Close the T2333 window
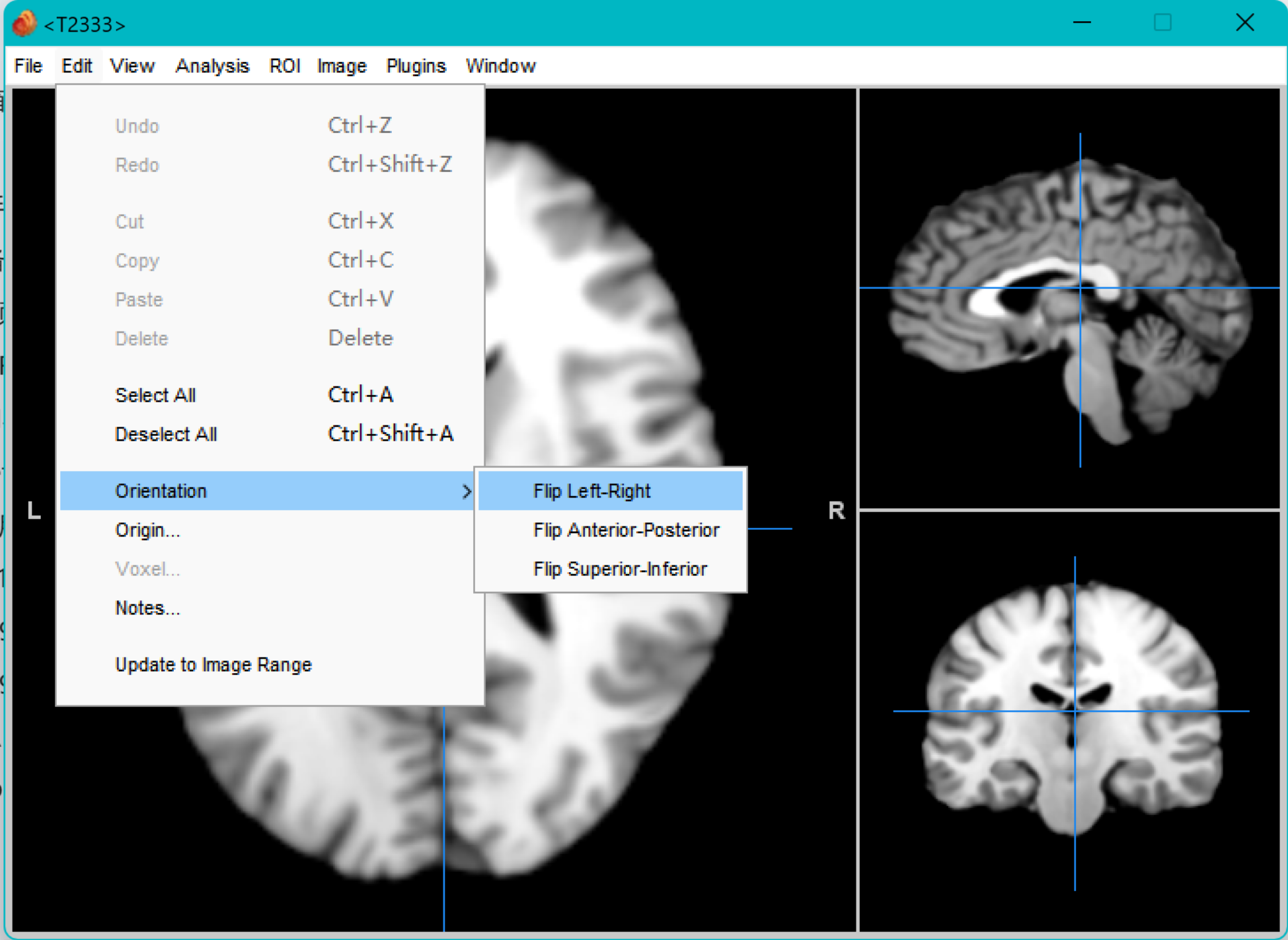The height and width of the screenshot is (940, 1288). tap(1244, 23)
